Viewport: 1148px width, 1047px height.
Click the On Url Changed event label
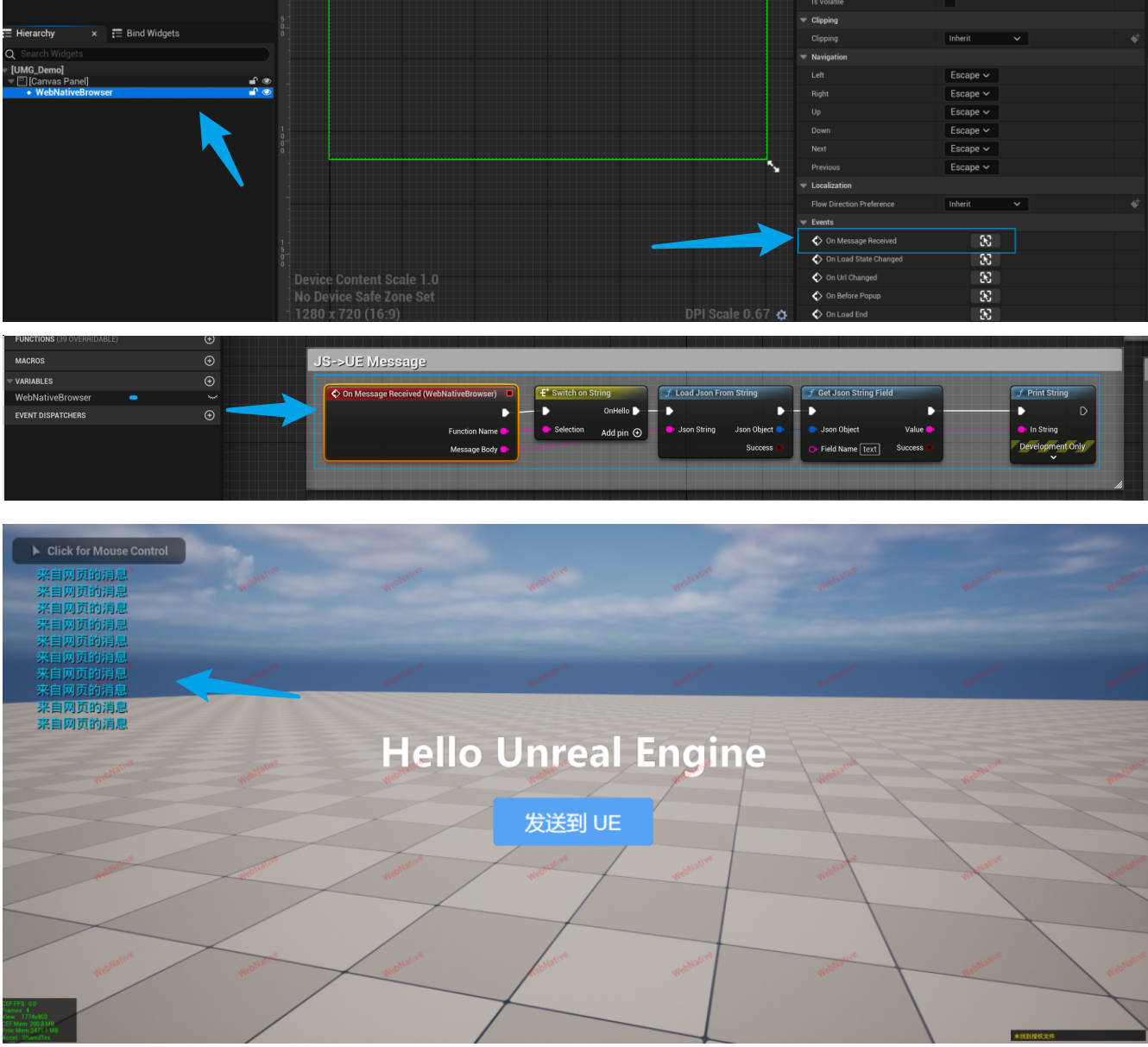tap(851, 278)
